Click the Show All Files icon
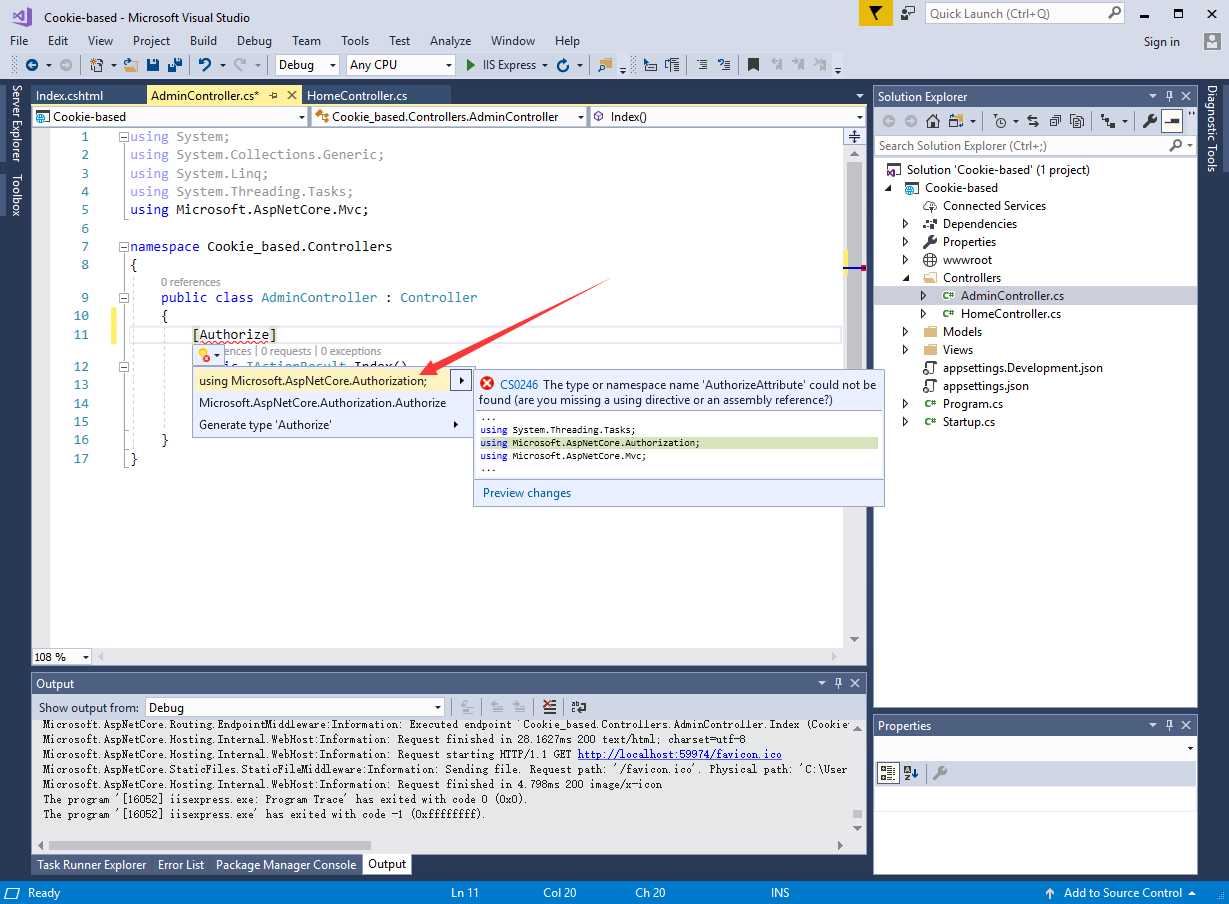This screenshot has width=1229, height=904. [1077, 121]
